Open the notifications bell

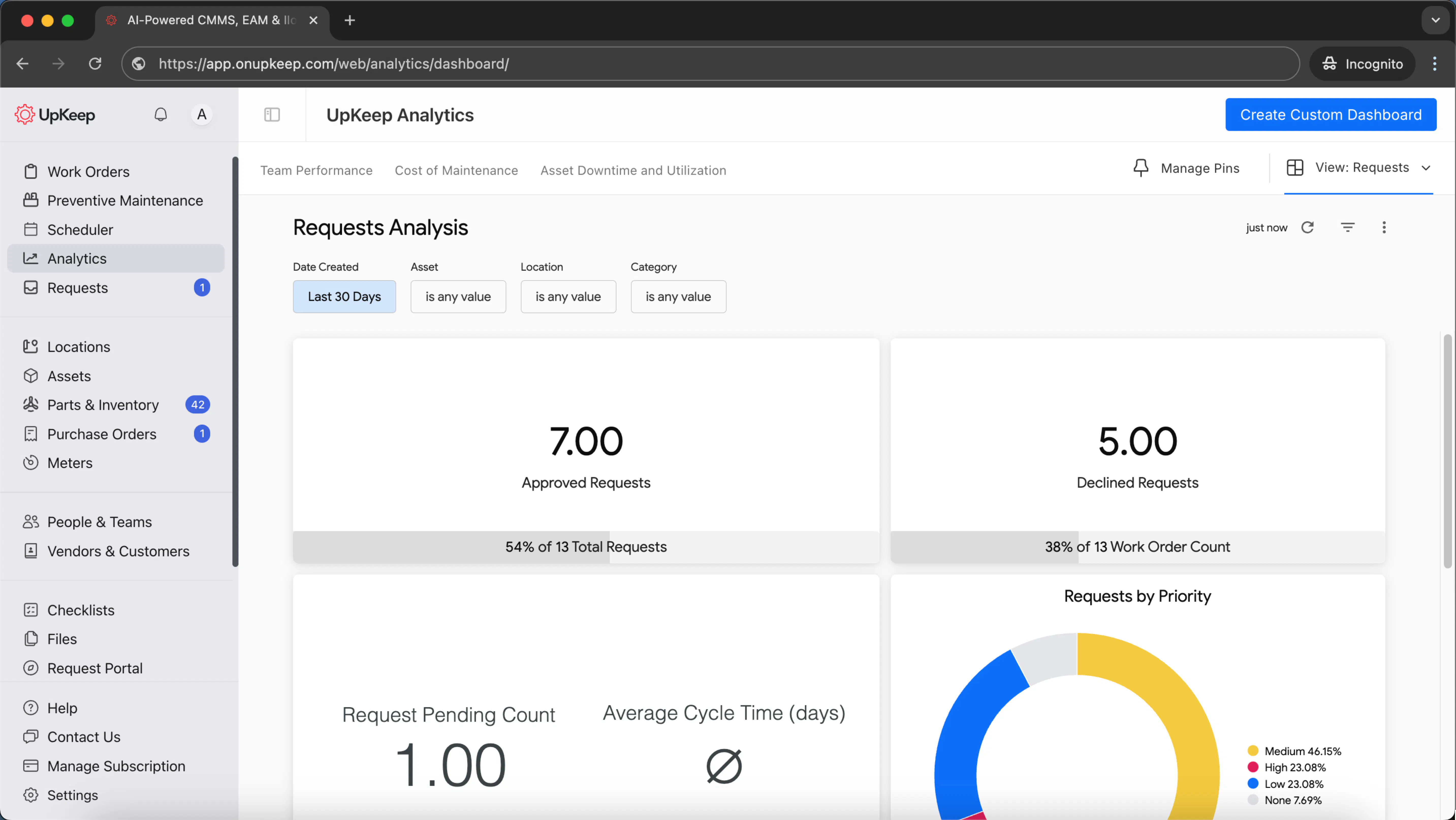161,115
